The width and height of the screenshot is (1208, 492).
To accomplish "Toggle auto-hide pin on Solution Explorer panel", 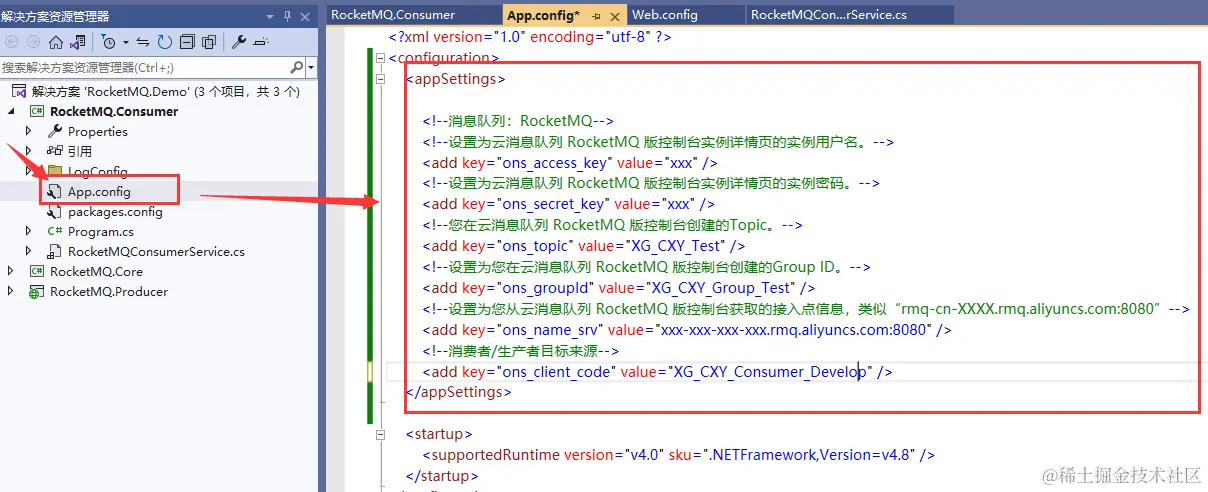I will [x=288, y=16].
